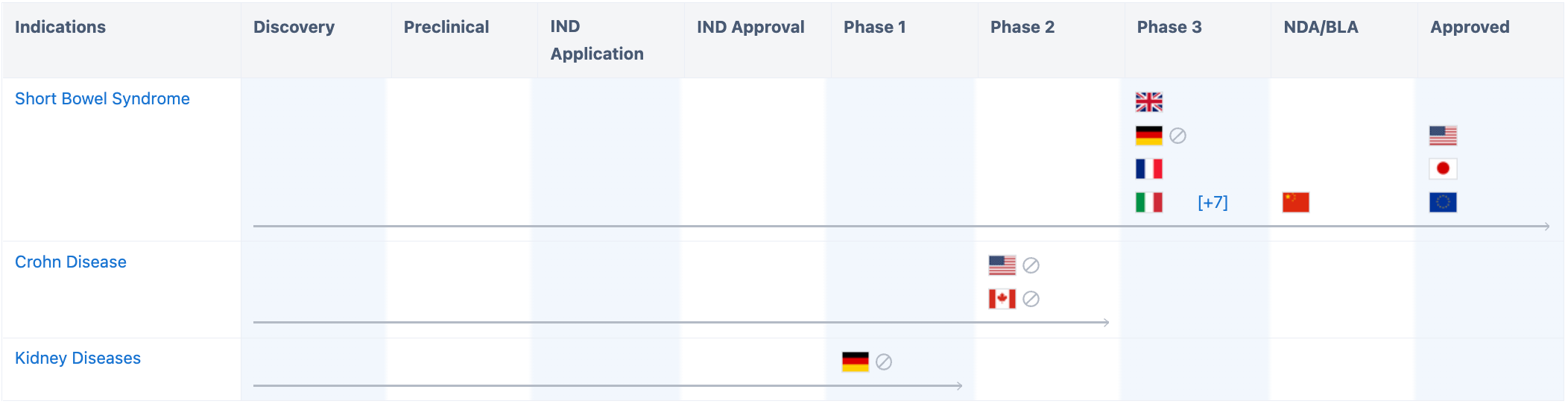Click the France flag under Phase 3
The height and width of the screenshot is (404, 1568).
(1148, 169)
